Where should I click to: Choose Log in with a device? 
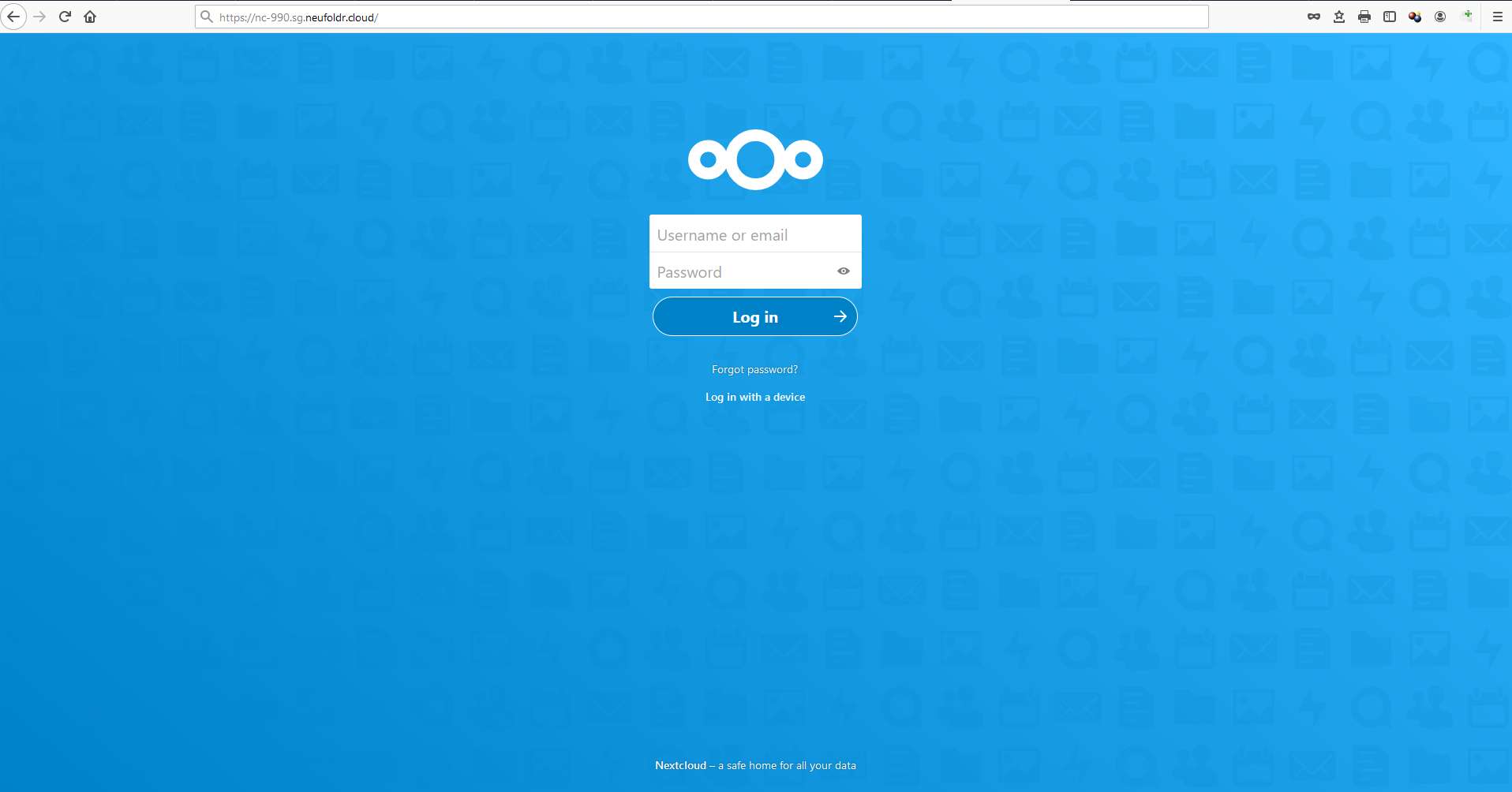click(x=755, y=397)
